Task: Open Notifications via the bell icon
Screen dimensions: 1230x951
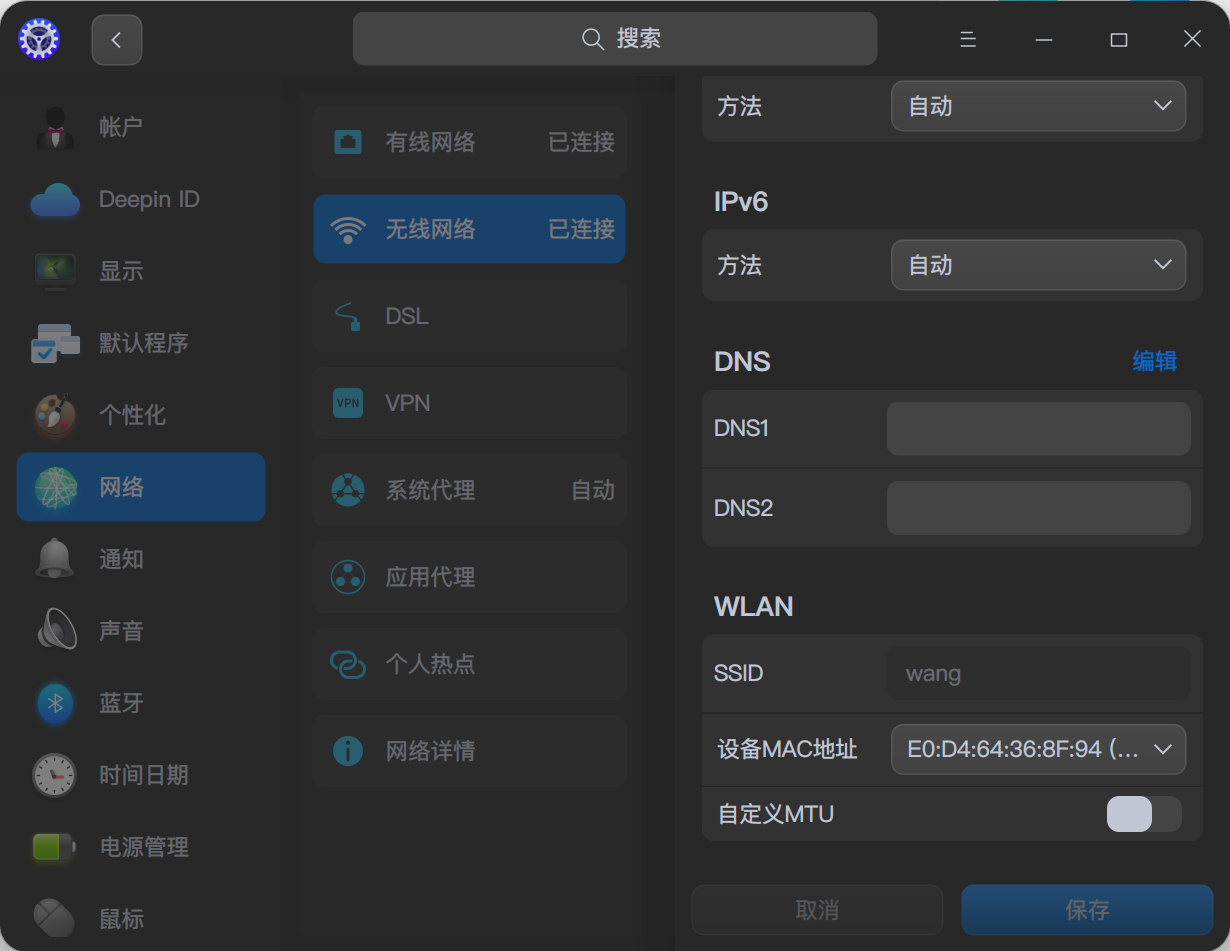Action: click(x=55, y=559)
